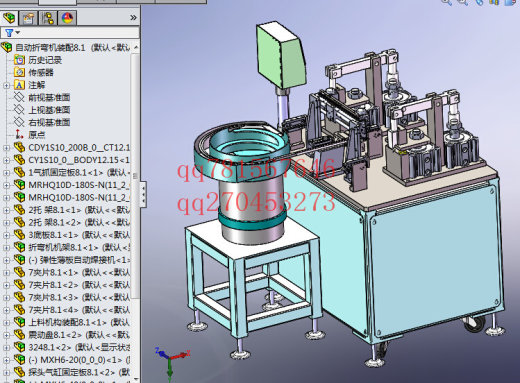Expand the 折弯机机架8.1<1> subassembly
The image size is (520, 383).
[6, 248]
